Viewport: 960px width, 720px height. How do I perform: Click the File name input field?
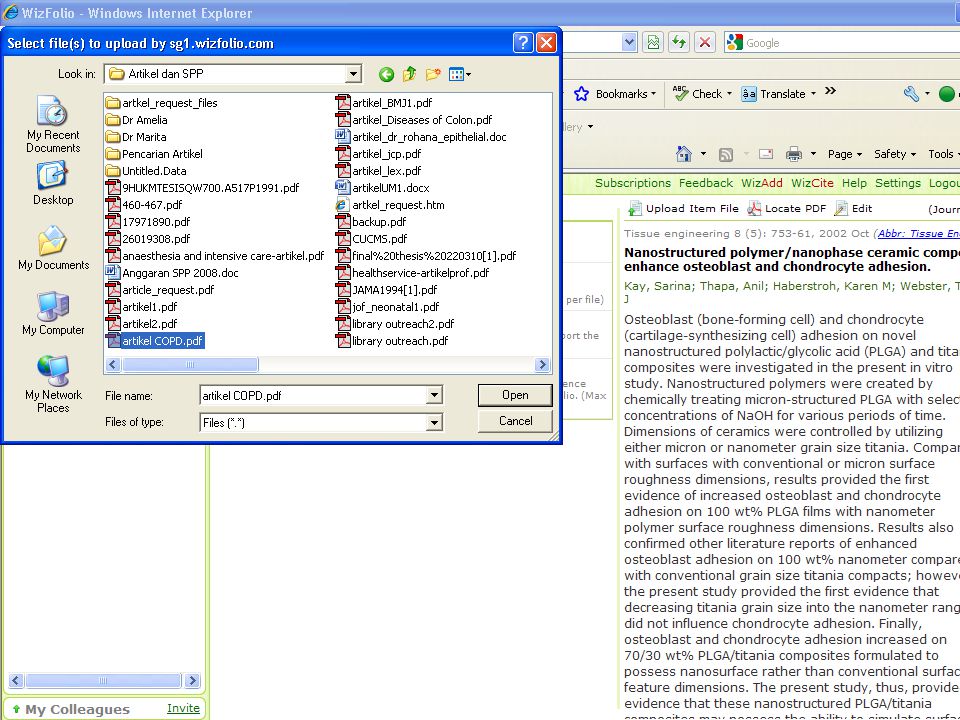pyautogui.click(x=313, y=396)
